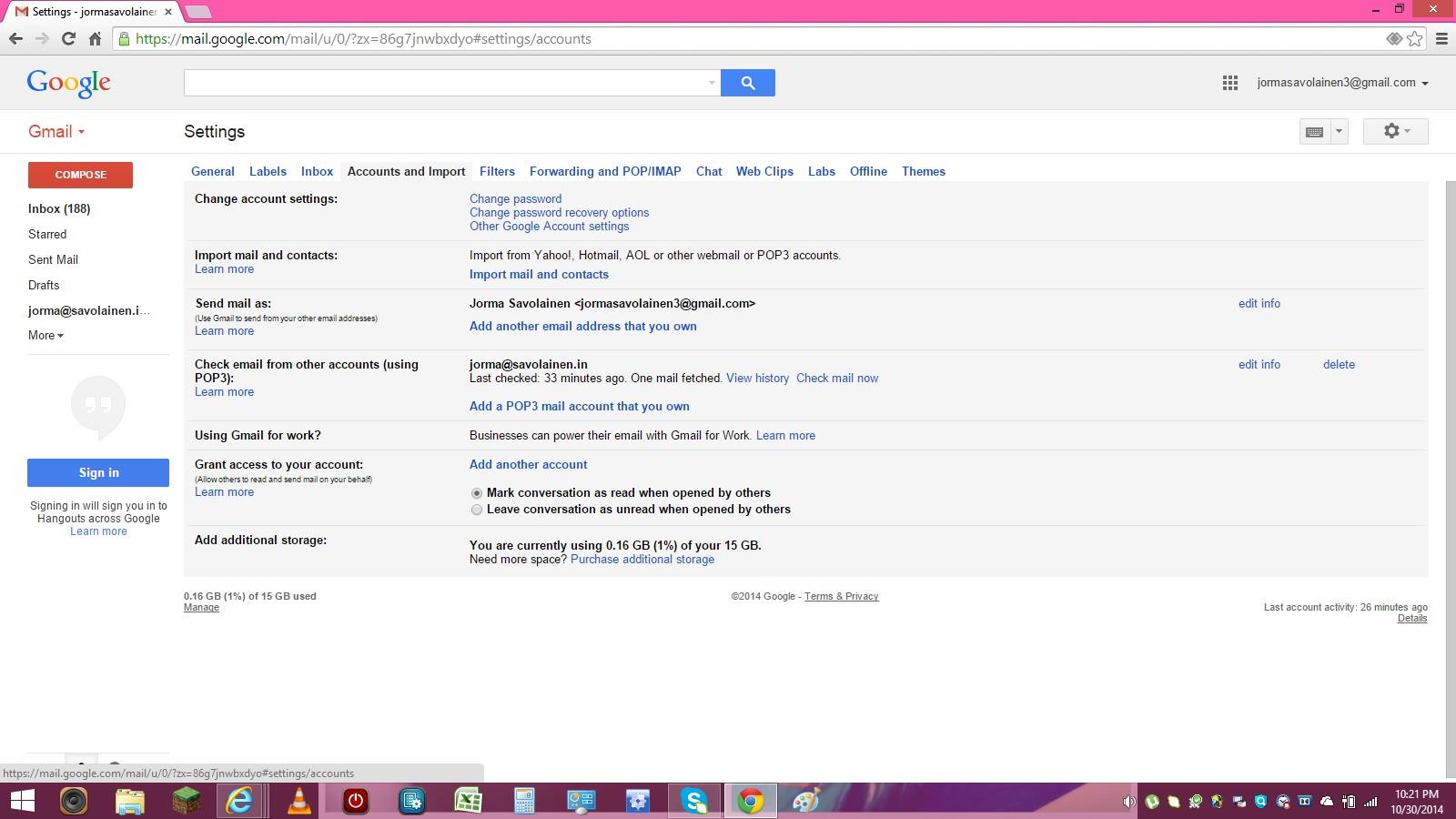Switch to Skype in the taskbar

click(694, 801)
